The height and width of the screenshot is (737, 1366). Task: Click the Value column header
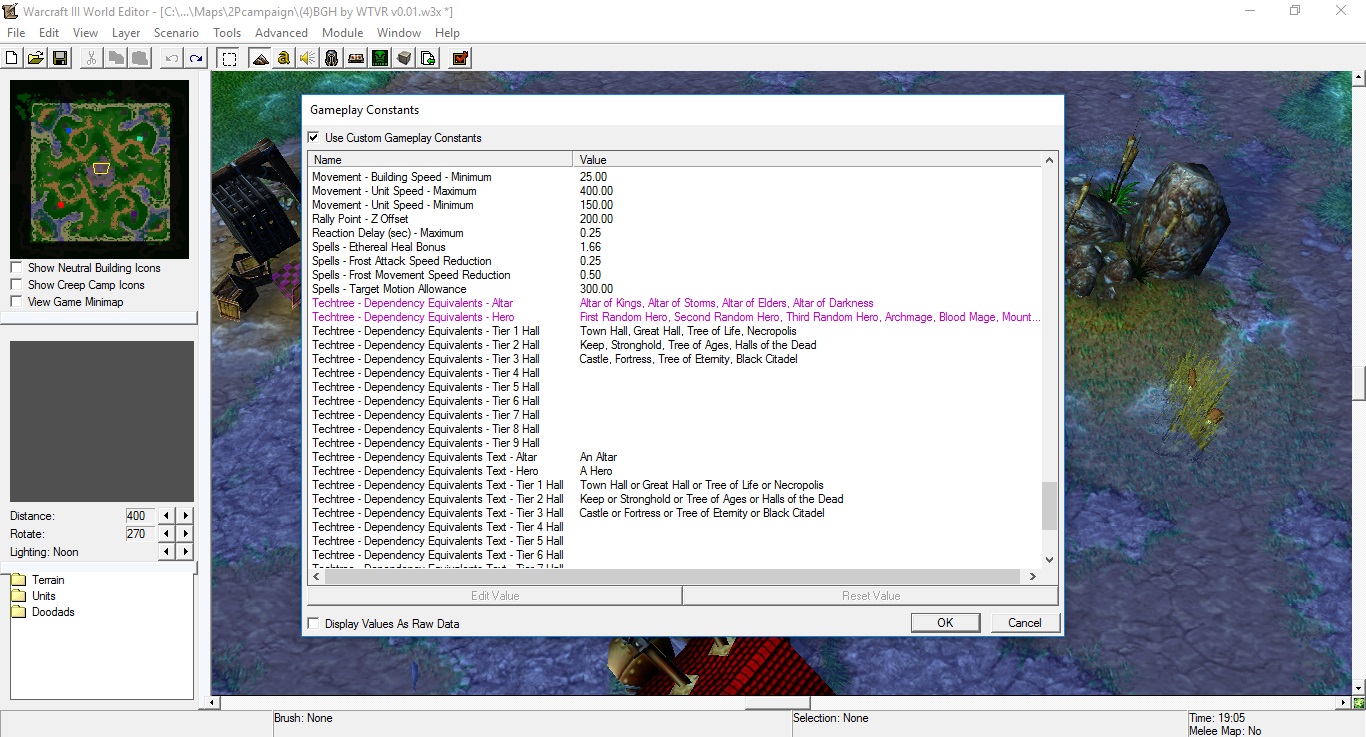(808, 160)
